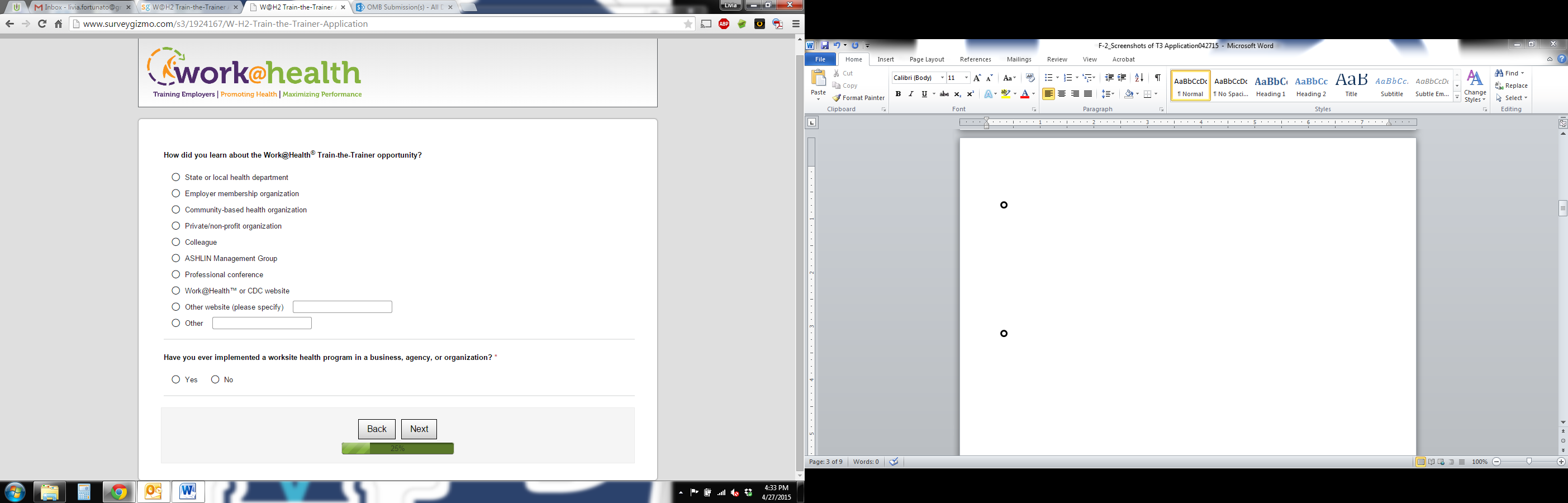The height and width of the screenshot is (503, 1568).
Task: Expand the Change Styles menu
Action: tap(1475, 86)
